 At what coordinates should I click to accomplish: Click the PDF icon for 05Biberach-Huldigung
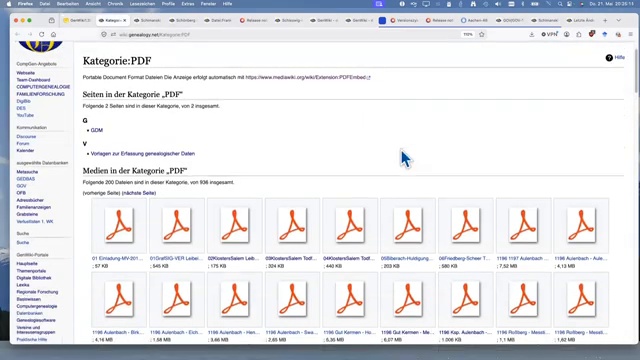coord(408,225)
